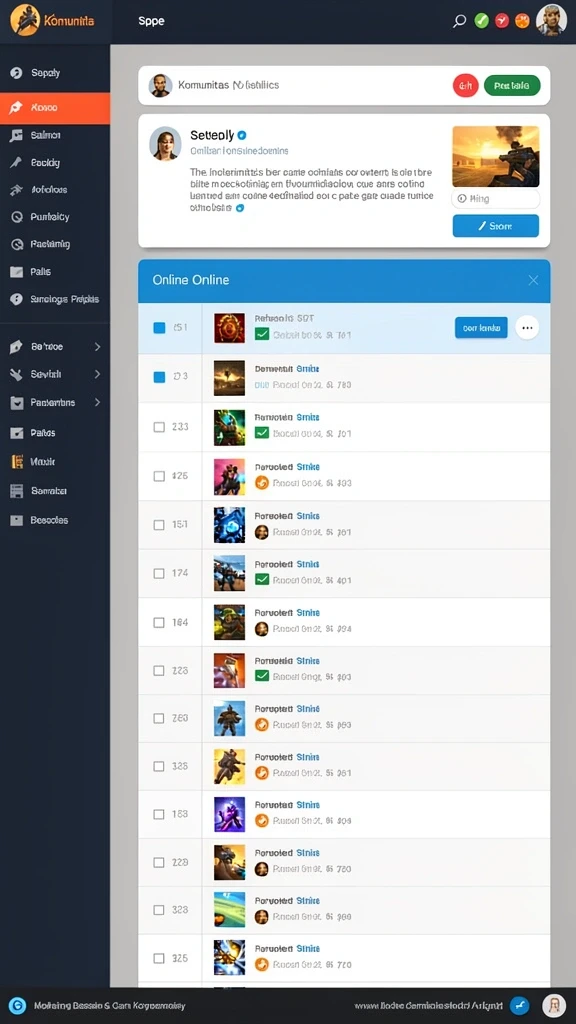The image size is (576, 1024).
Task: Uncheck the checkbox in the highlighted first row
Action: coord(159,328)
